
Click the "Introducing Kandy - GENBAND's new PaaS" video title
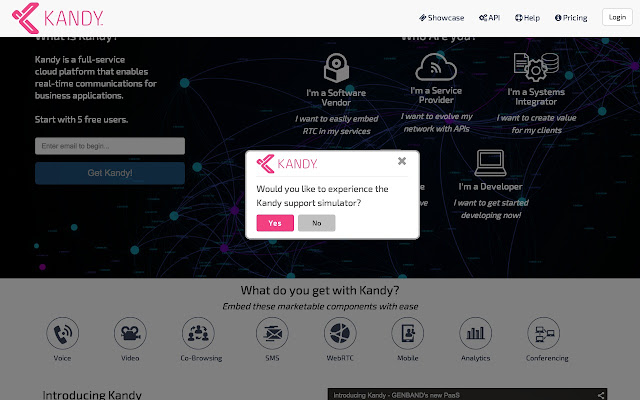coord(396,395)
